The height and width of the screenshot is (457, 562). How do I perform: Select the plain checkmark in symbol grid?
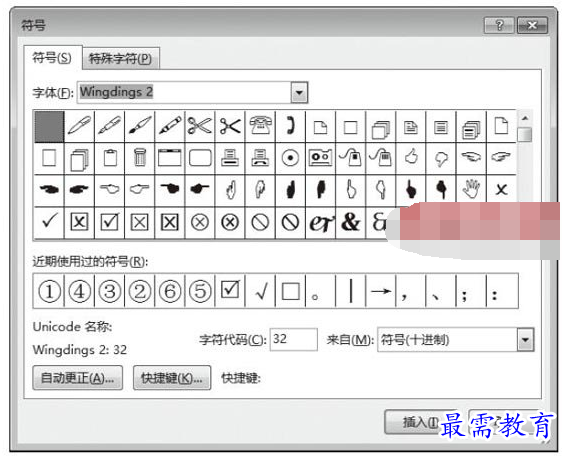(49, 222)
